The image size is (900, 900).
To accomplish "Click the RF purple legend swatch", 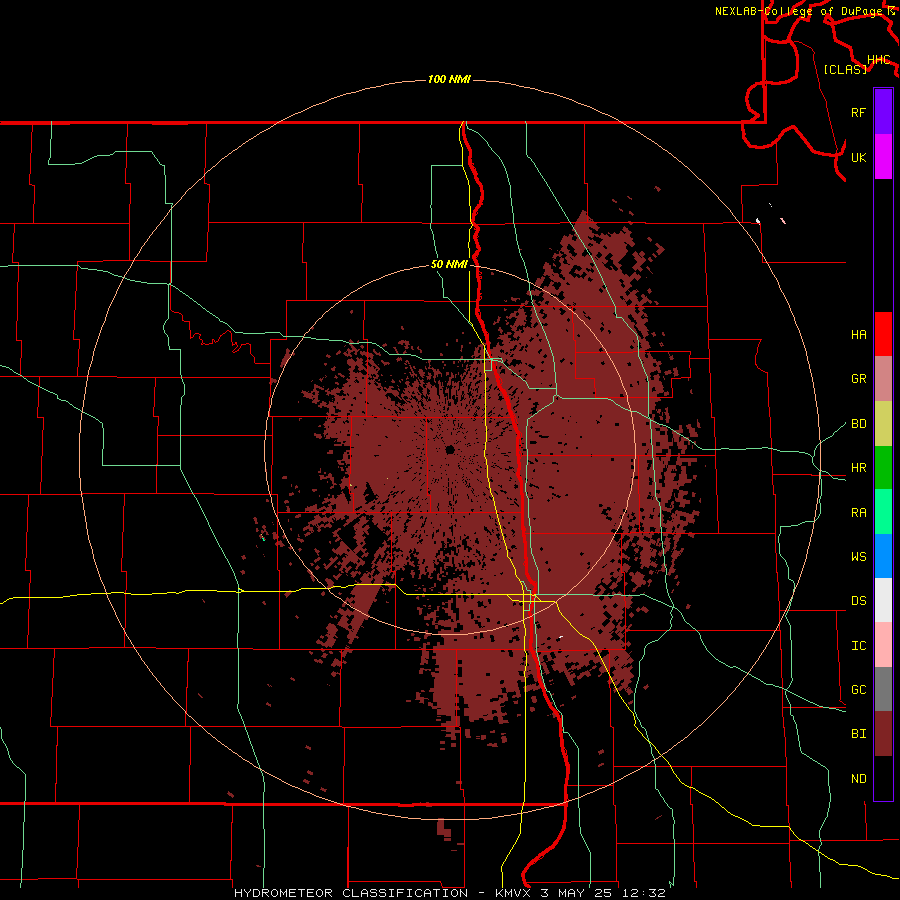I will [883, 112].
